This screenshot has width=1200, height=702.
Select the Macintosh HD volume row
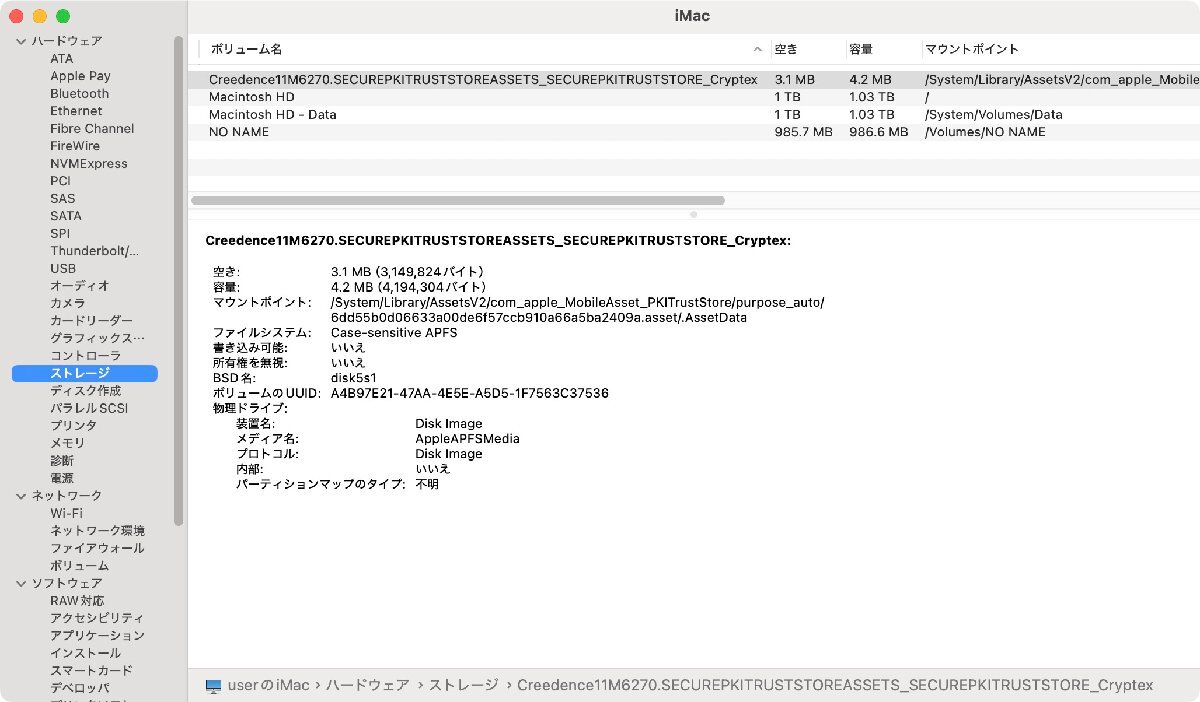pos(694,97)
